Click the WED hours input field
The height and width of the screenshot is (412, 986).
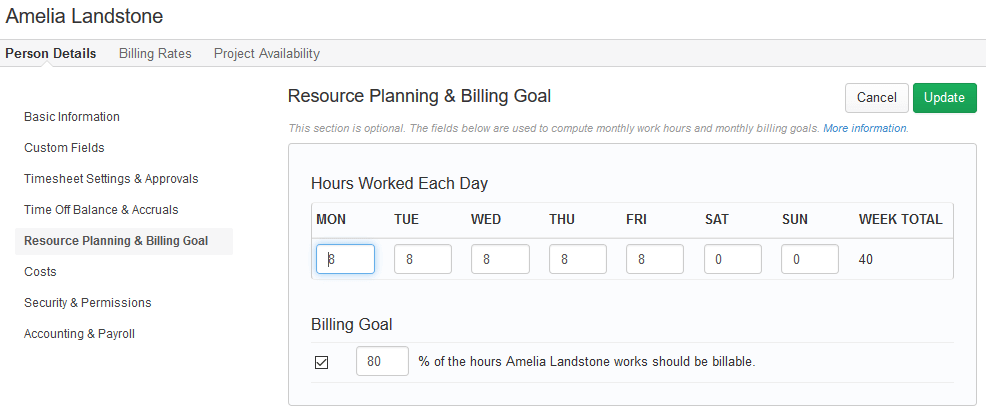pyautogui.click(x=501, y=259)
